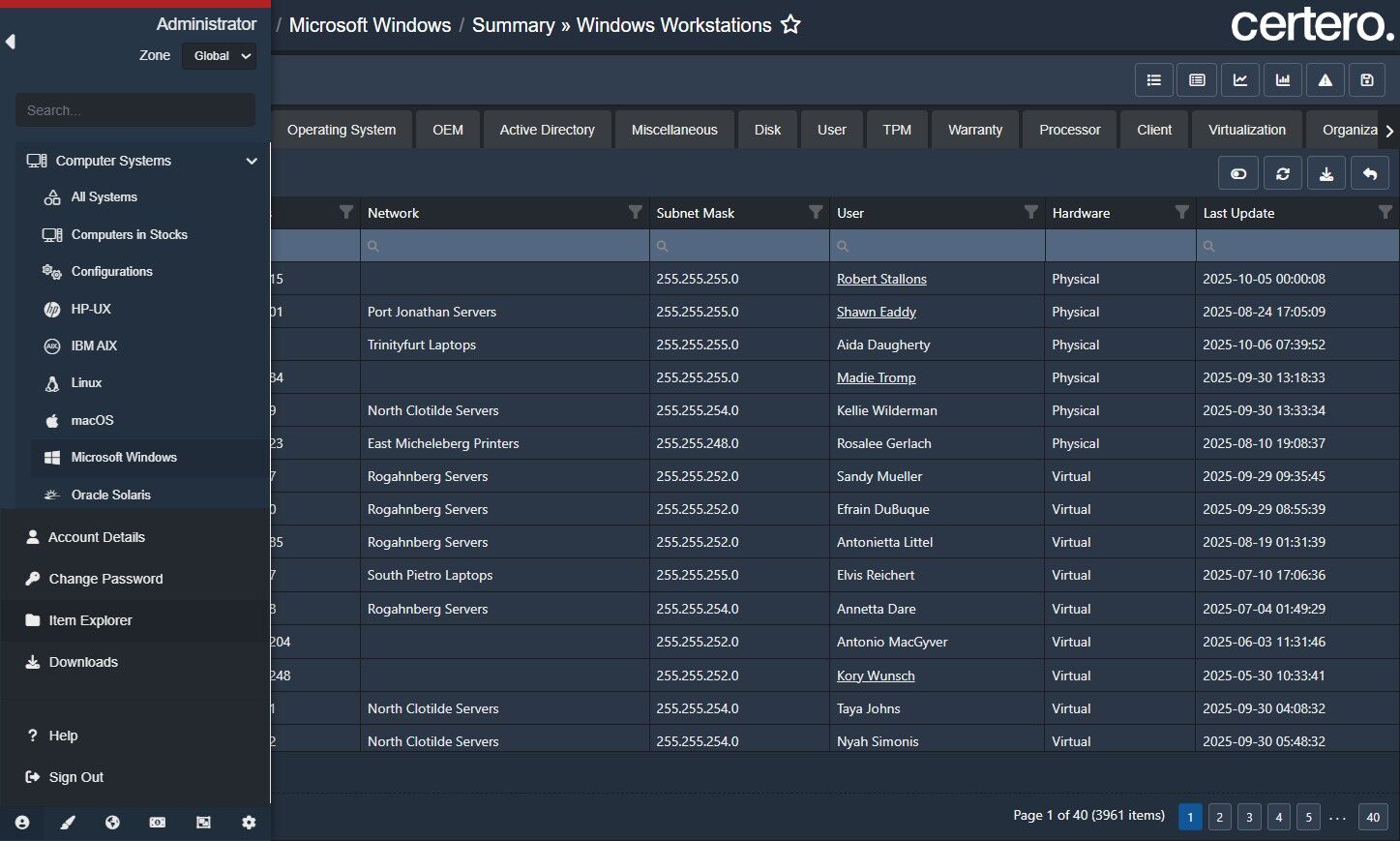Collapse the Computer Systems menu section
The height and width of the screenshot is (841, 1400).
pos(252,161)
